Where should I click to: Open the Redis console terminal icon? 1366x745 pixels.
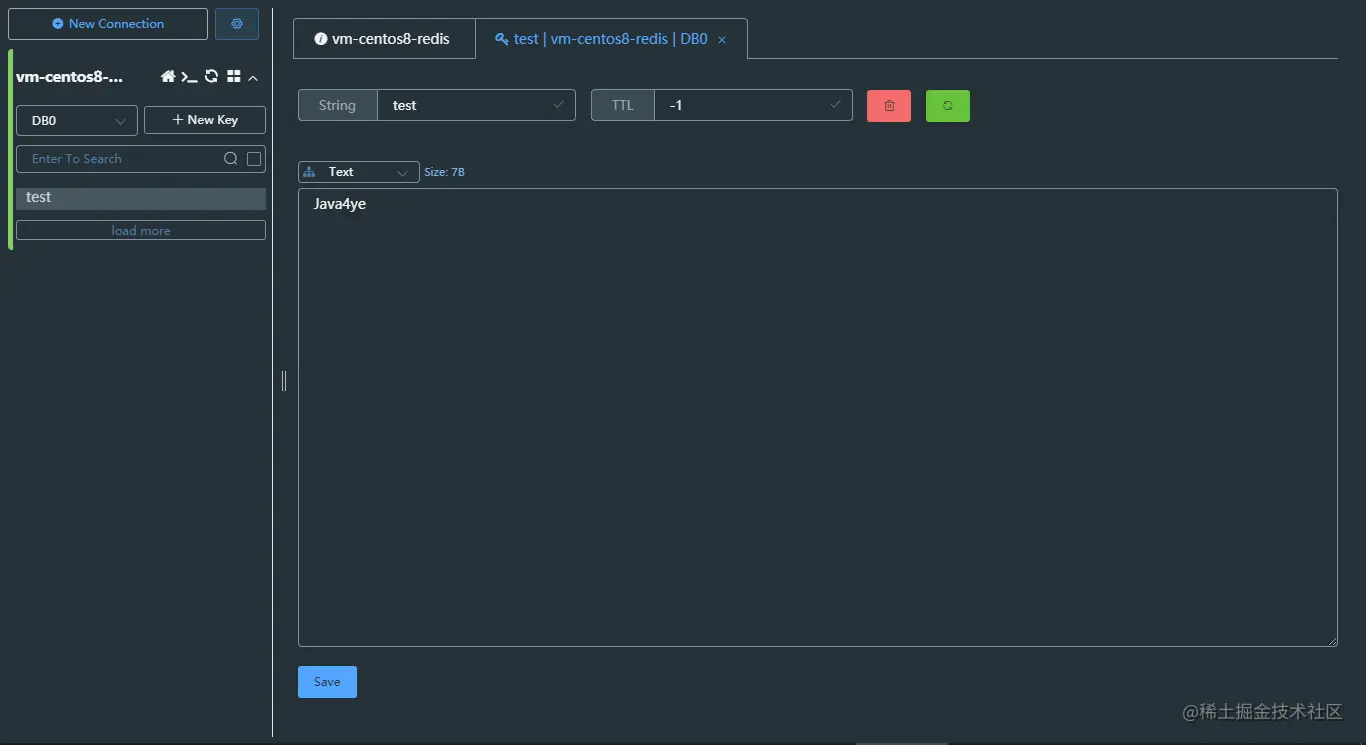[x=189, y=77]
